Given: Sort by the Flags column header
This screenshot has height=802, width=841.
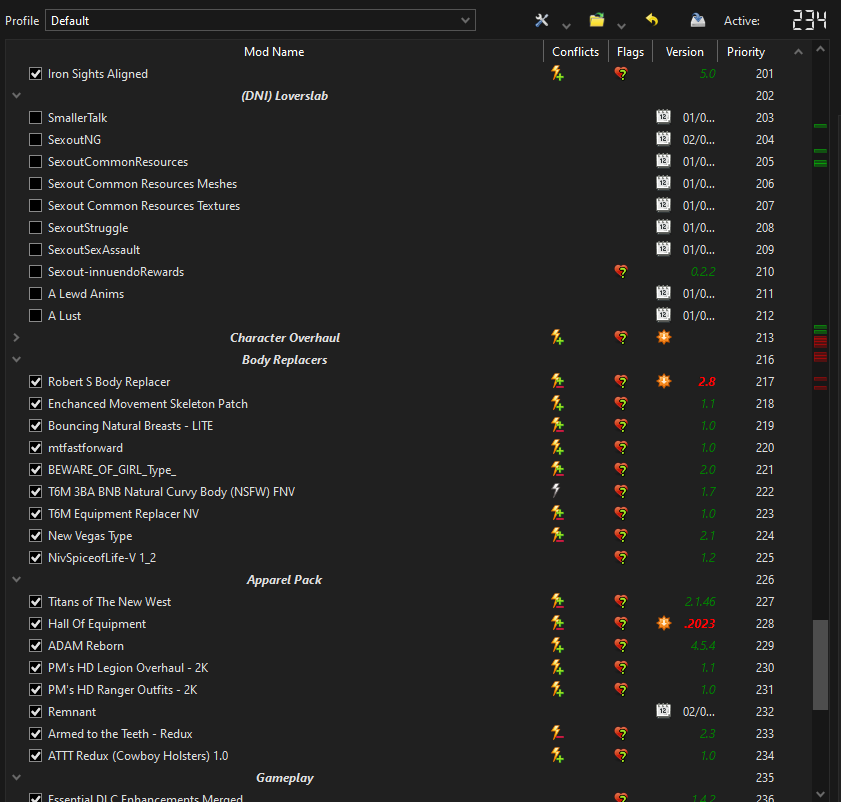Looking at the screenshot, I should (630, 51).
